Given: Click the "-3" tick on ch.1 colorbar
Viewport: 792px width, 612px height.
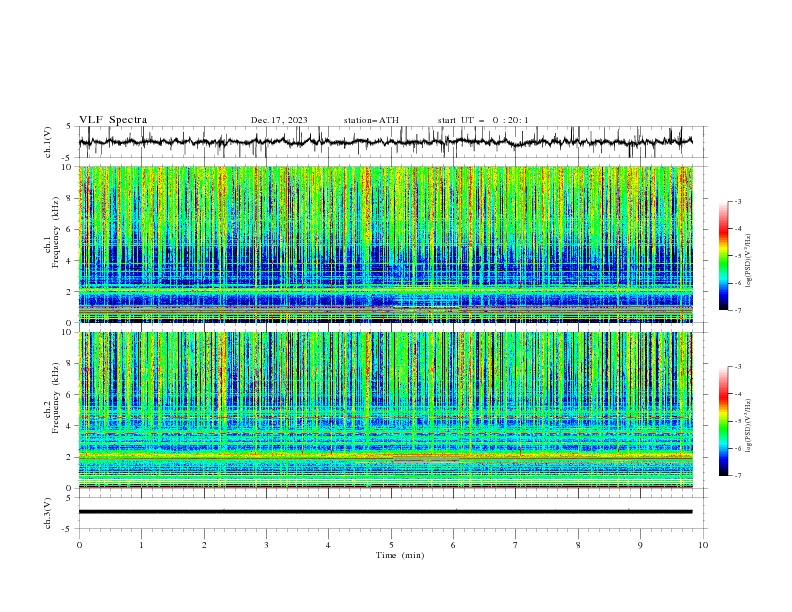Looking at the screenshot, I should [737, 201].
